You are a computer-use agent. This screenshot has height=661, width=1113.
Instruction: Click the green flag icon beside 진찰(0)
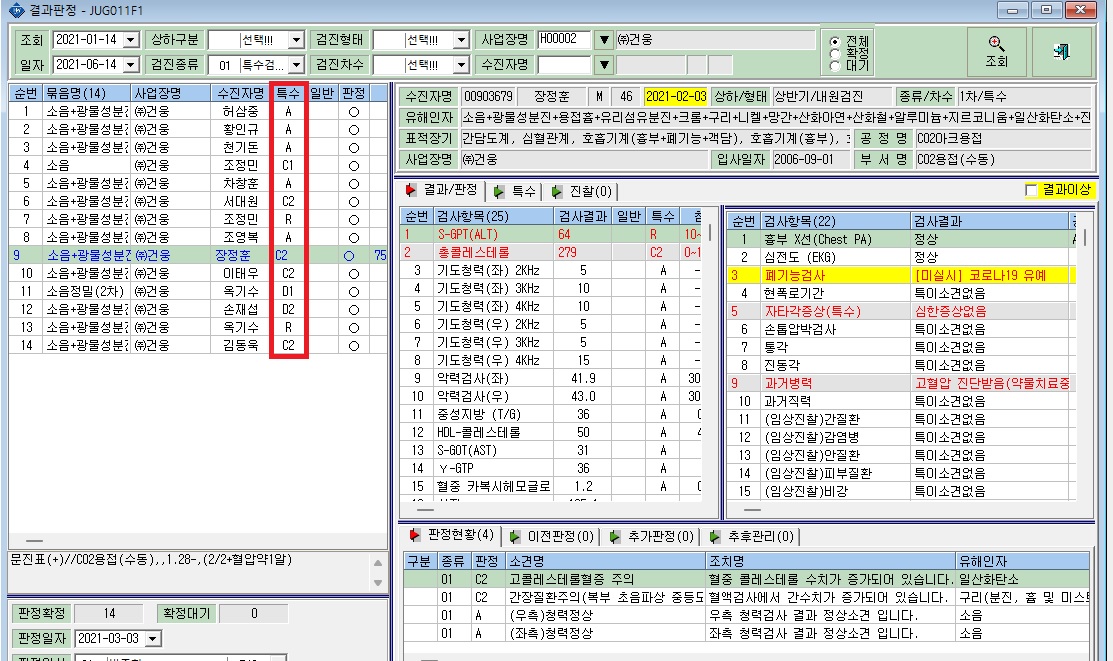click(x=557, y=191)
